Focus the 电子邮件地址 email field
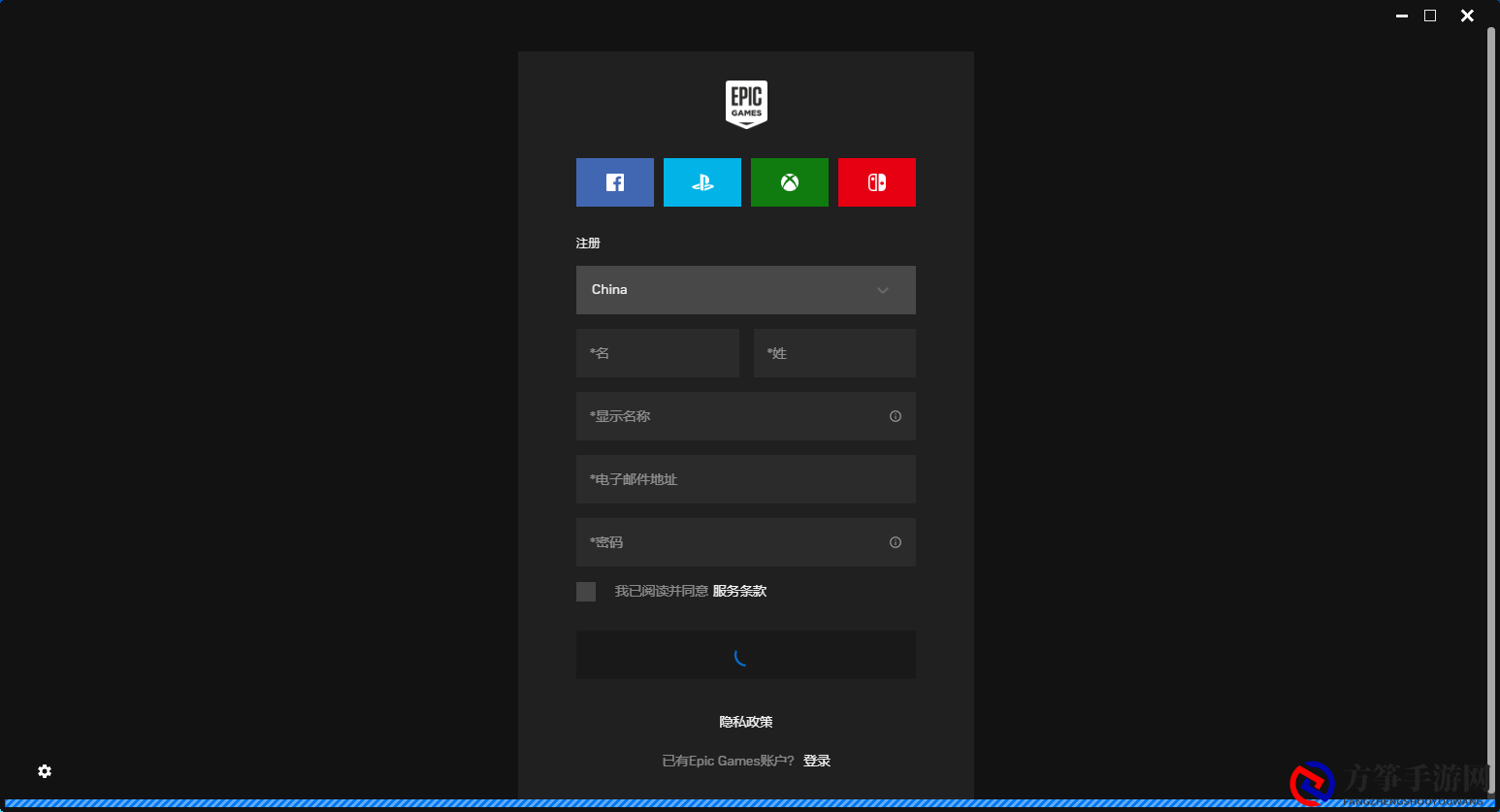Image resolution: width=1500 pixels, height=812 pixels. (746, 479)
